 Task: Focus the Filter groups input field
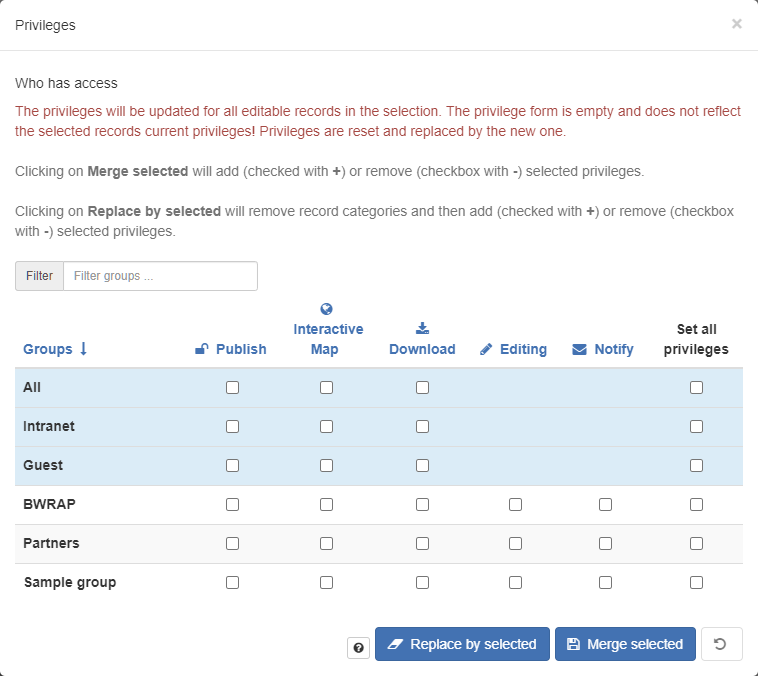(160, 276)
